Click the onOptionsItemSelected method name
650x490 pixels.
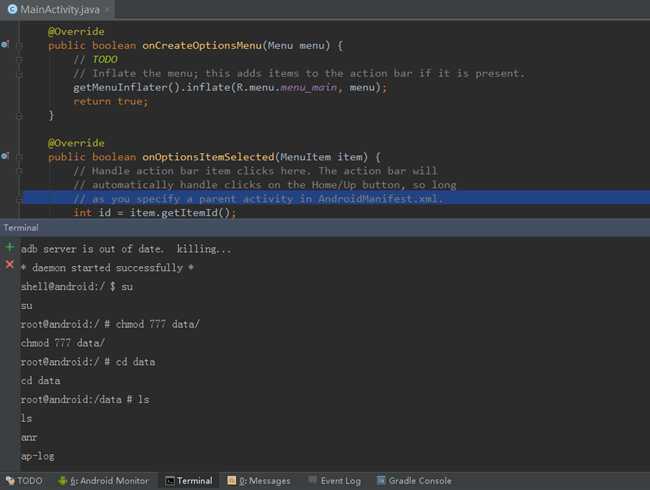pos(208,157)
